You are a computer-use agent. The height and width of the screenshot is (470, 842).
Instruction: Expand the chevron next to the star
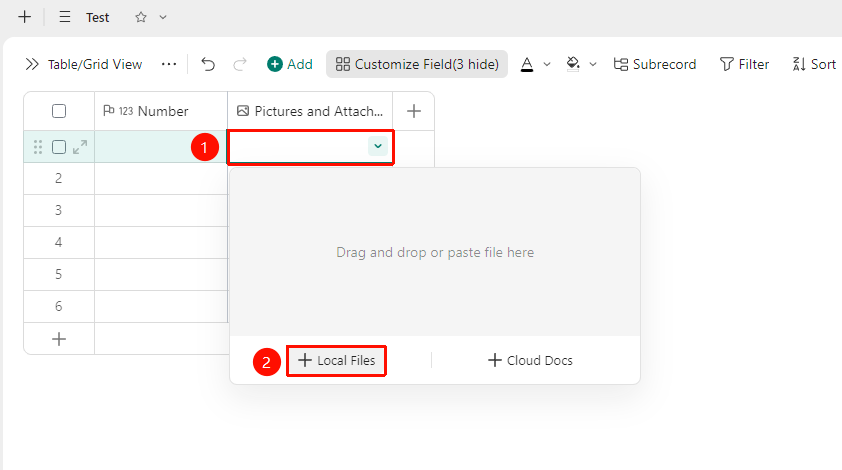[163, 17]
